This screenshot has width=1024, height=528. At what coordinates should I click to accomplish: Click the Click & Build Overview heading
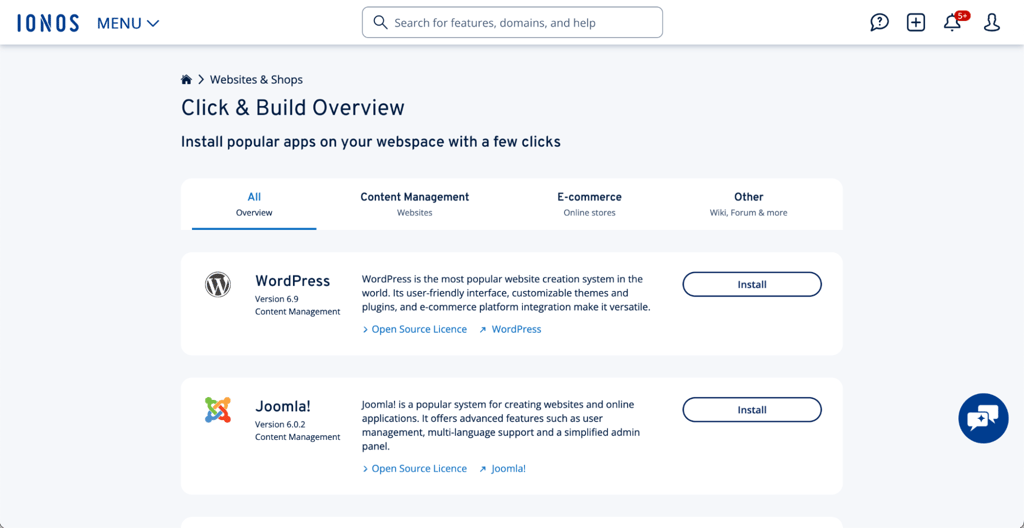point(293,108)
